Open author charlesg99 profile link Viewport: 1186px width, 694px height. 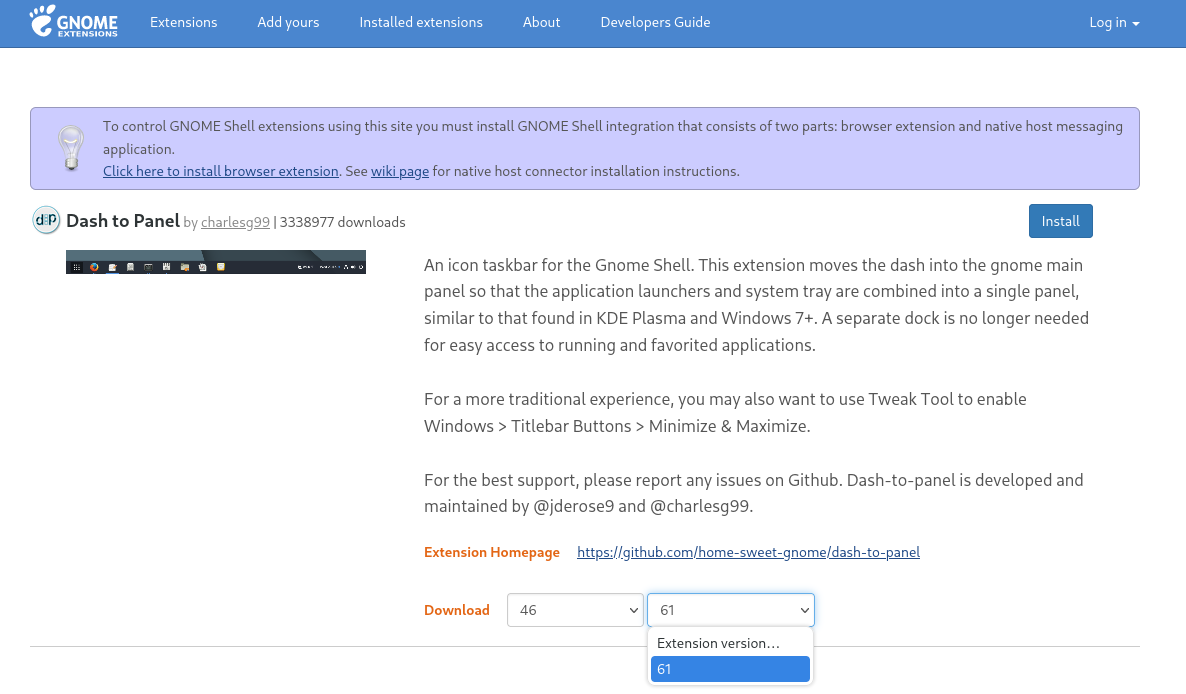235,222
